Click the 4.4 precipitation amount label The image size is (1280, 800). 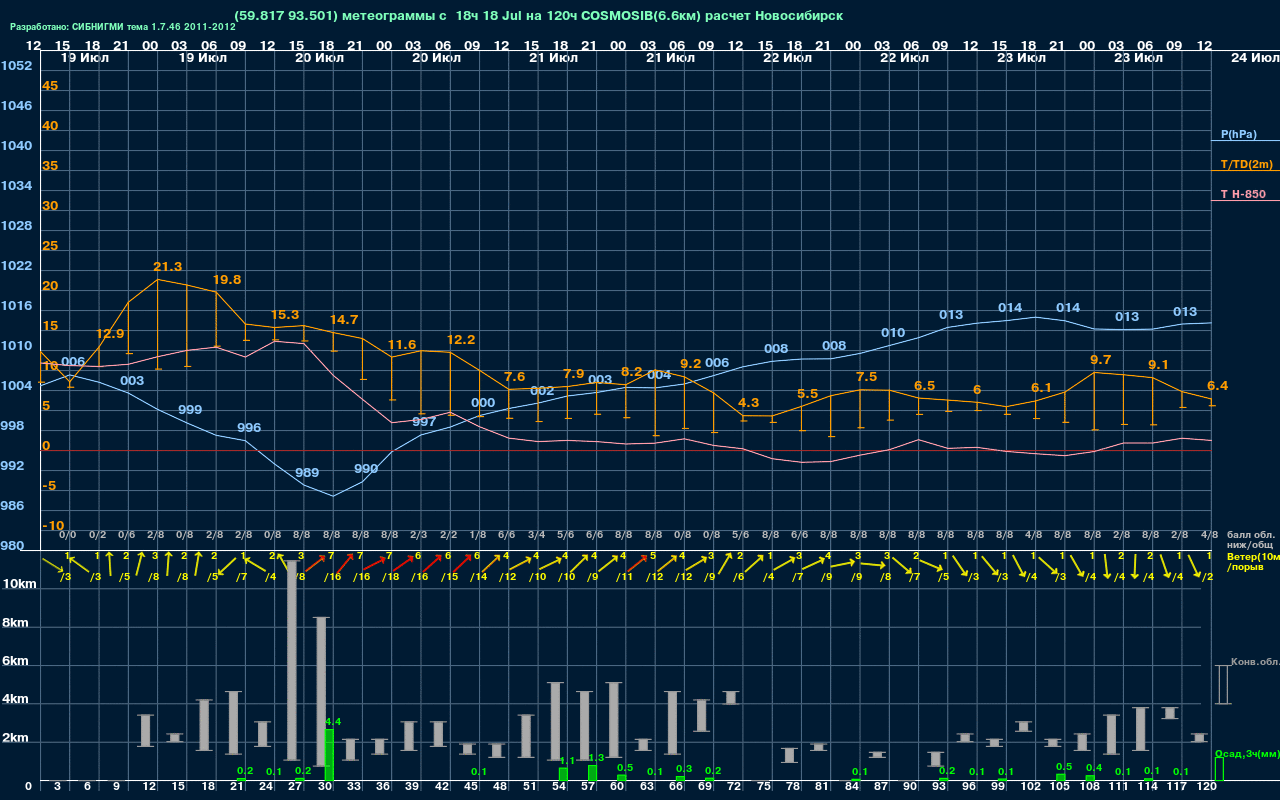pos(333,722)
